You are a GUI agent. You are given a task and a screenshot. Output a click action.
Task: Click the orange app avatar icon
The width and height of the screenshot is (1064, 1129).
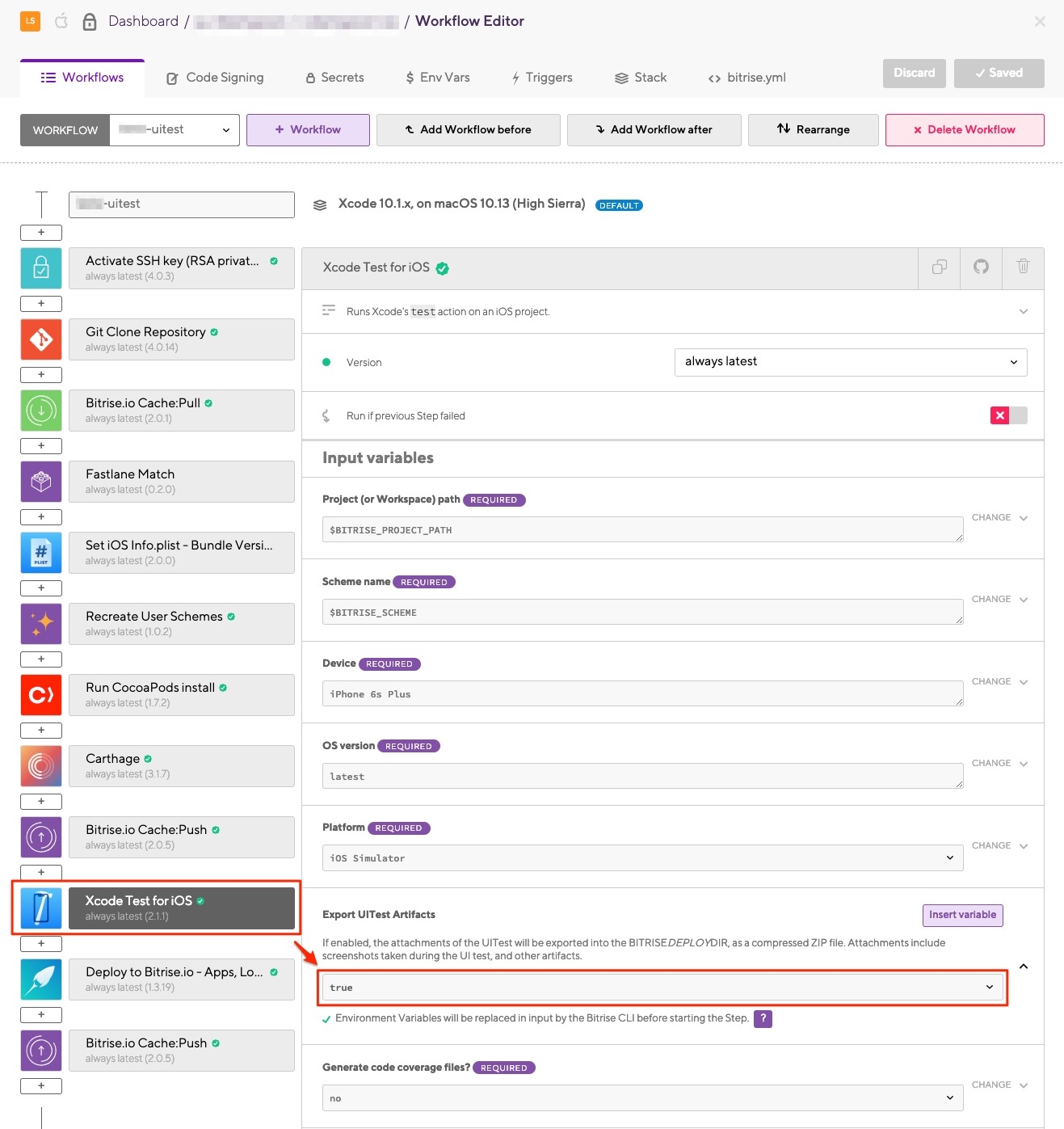point(31,21)
